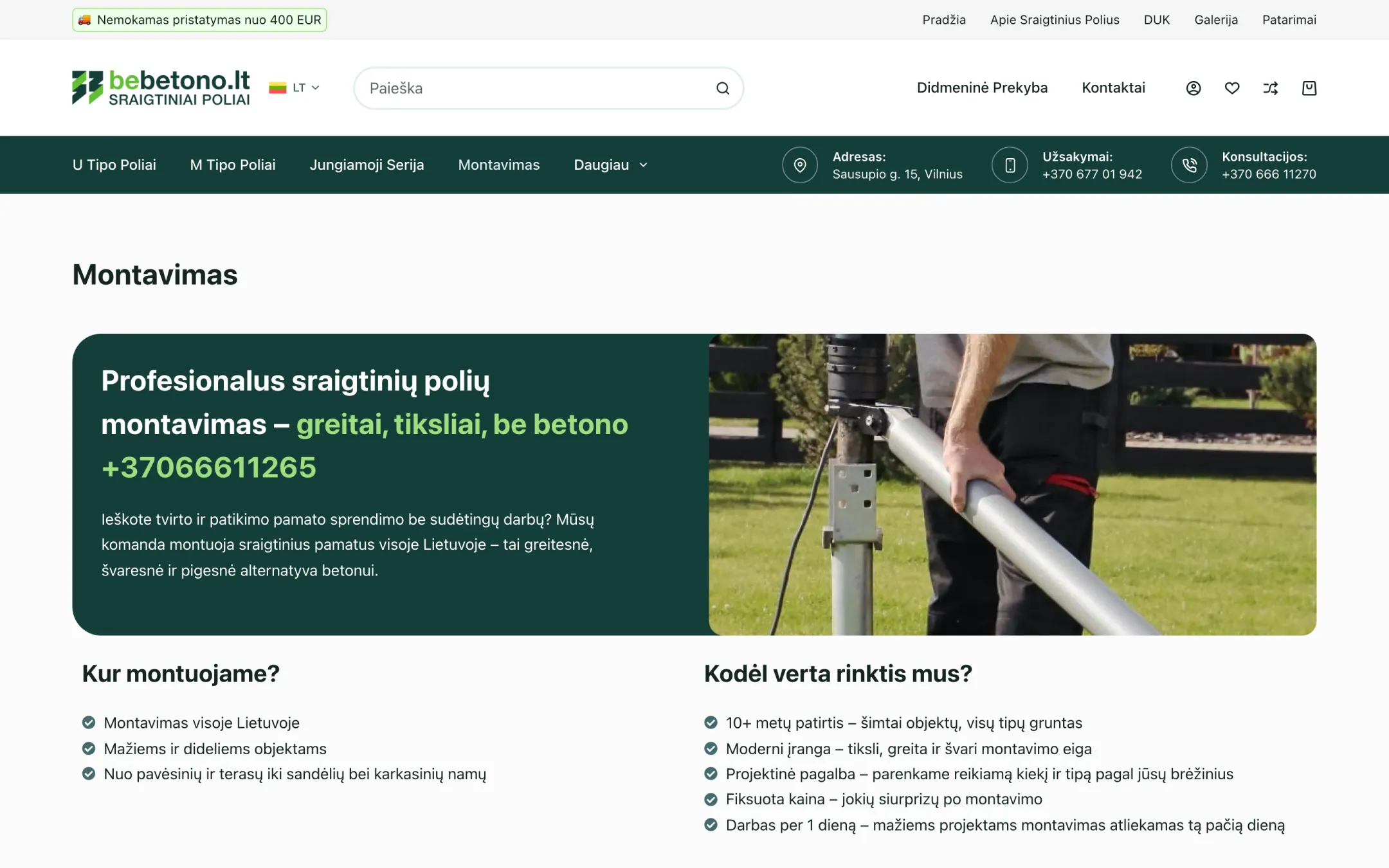Image resolution: width=1389 pixels, height=868 pixels.
Task: Open Didmeninė Prekyba page
Action: click(982, 88)
